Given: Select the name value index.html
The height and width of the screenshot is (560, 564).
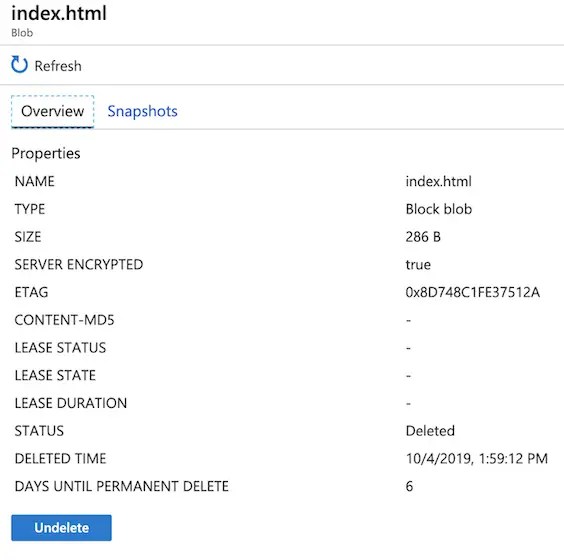Looking at the screenshot, I should tap(438, 181).
